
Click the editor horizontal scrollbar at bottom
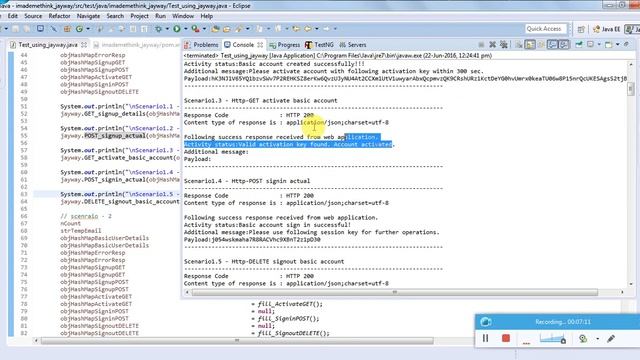237,340
